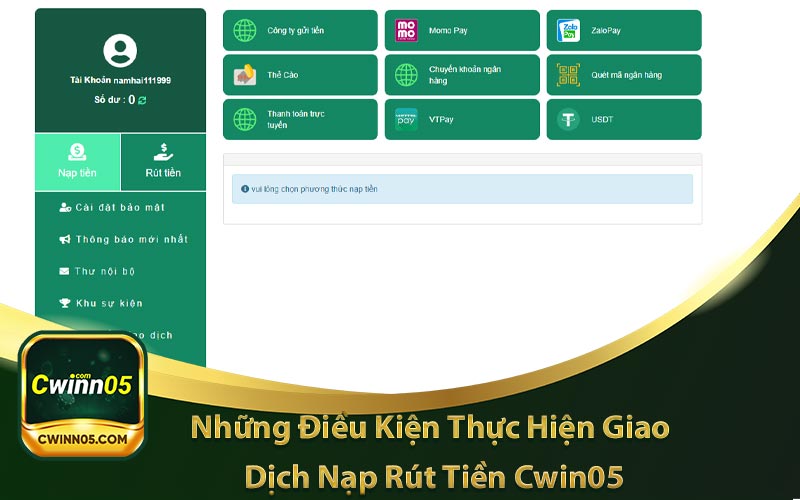The width and height of the screenshot is (800, 500).
Task: Switch to the Rút tiền withdrawal tab
Action: click(x=163, y=162)
